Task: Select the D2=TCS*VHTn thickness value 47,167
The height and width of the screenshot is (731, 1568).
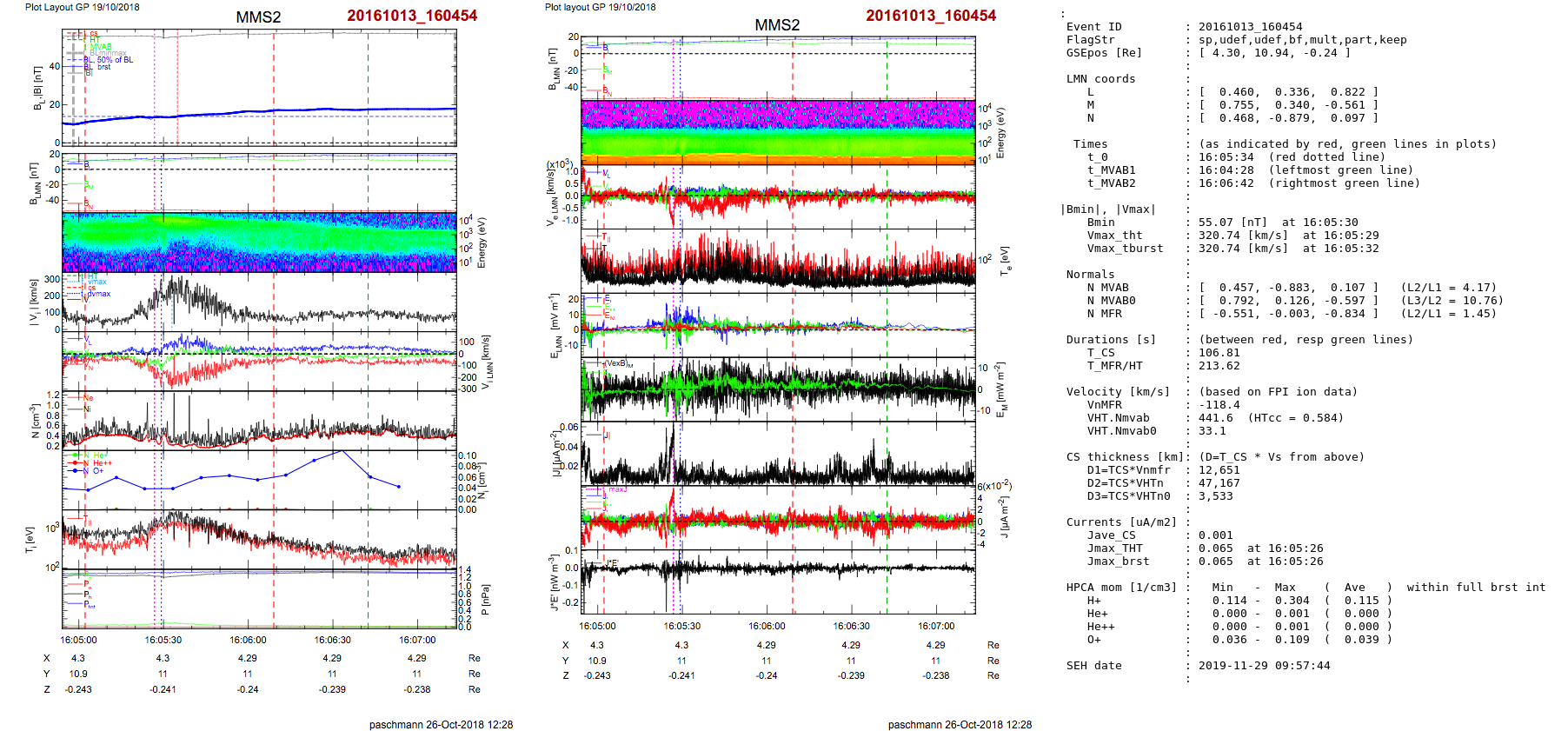Action: tap(1219, 483)
